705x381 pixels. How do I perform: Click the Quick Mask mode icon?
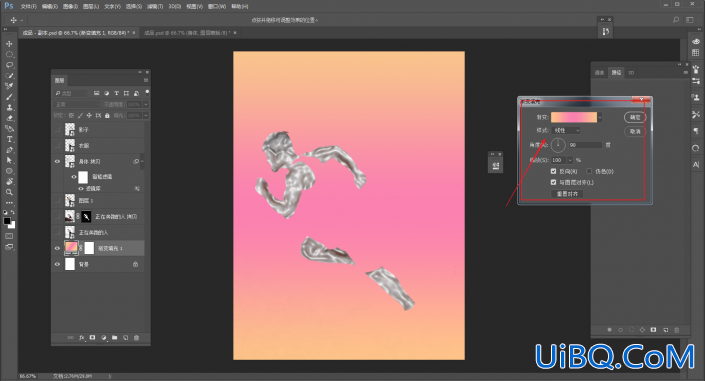pos(9,236)
